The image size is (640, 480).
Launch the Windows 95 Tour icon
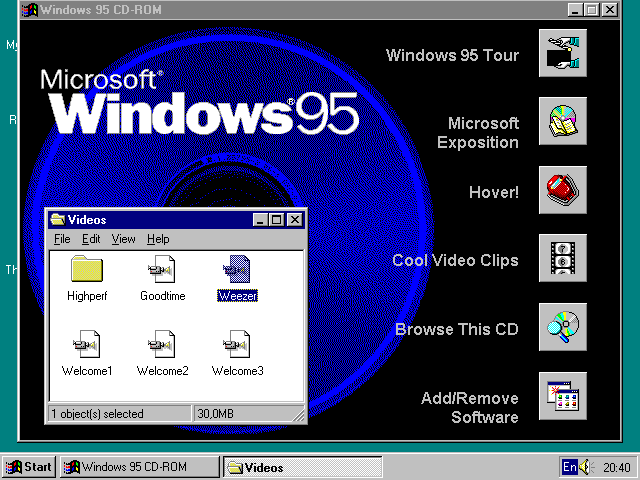click(x=562, y=54)
